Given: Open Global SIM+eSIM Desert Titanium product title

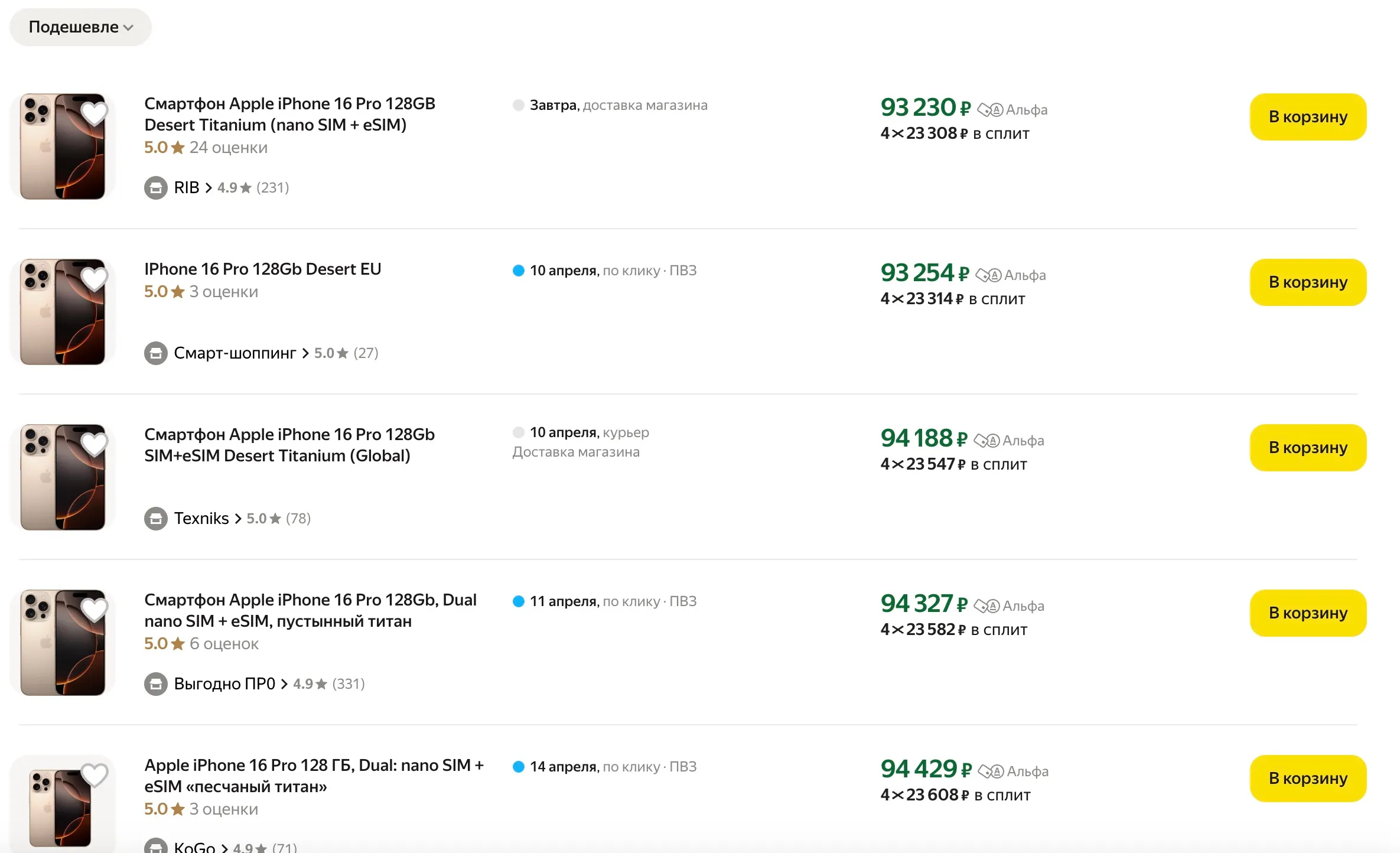Looking at the screenshot, I should click(x=289, y=445).
